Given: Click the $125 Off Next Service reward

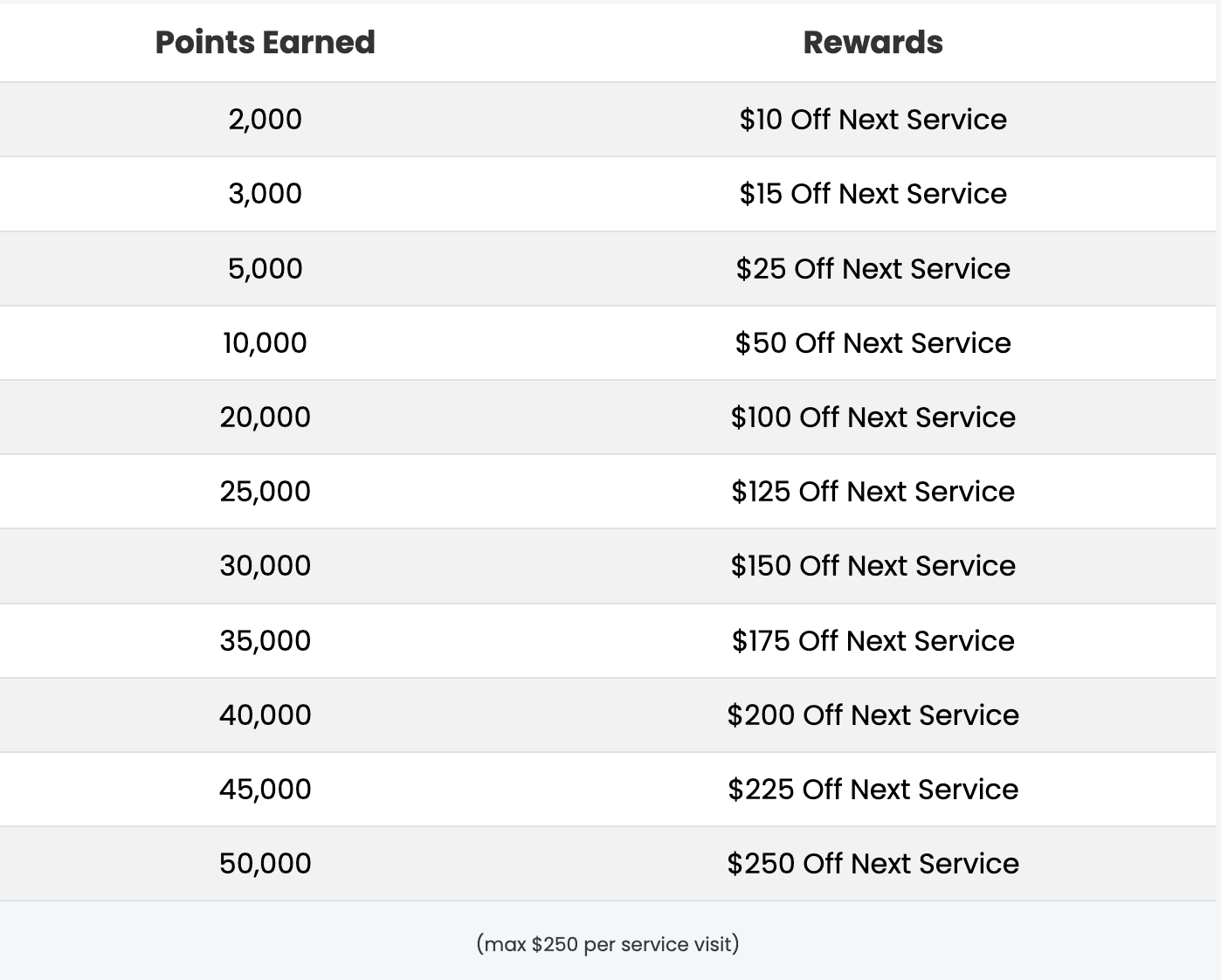Looking at the screenshot, I should pos(873,492).
